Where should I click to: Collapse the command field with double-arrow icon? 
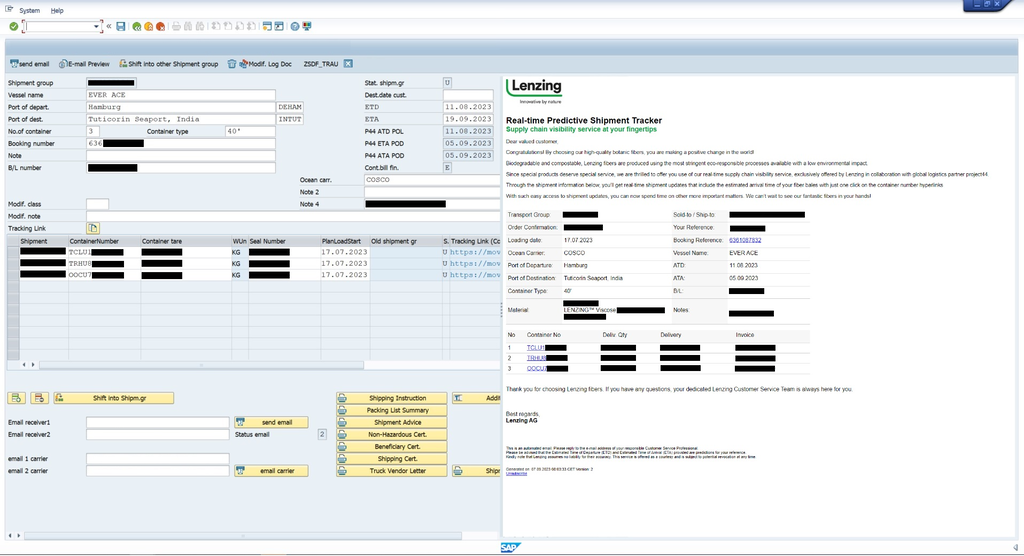[108, 26]
